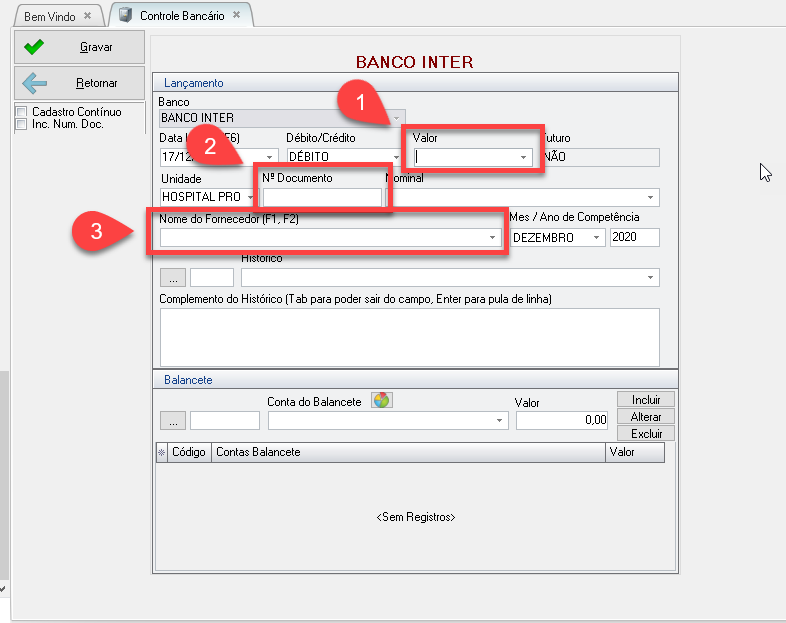Click the pie chart icon beside Conta do Balancete
This screenshot has width=786, height=623.
(381, 400)
